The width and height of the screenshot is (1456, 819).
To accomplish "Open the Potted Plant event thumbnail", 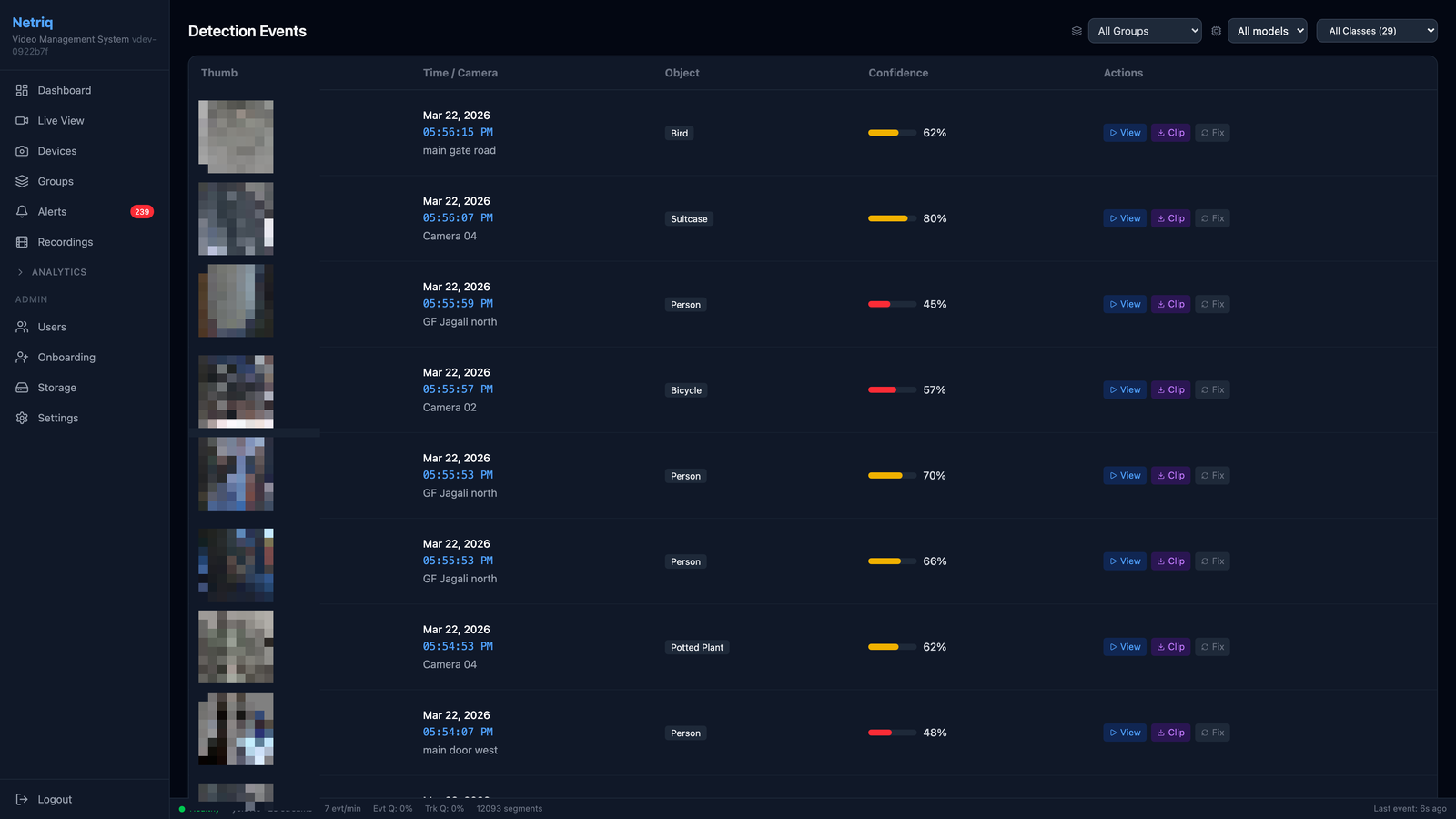I will 236,647.
